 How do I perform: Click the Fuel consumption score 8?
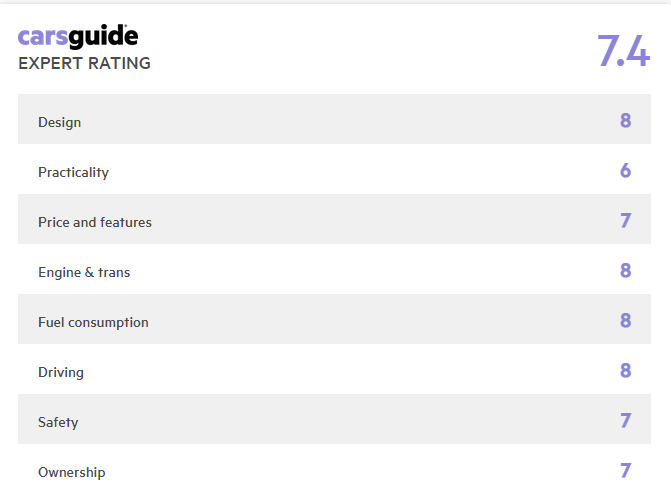626,320
